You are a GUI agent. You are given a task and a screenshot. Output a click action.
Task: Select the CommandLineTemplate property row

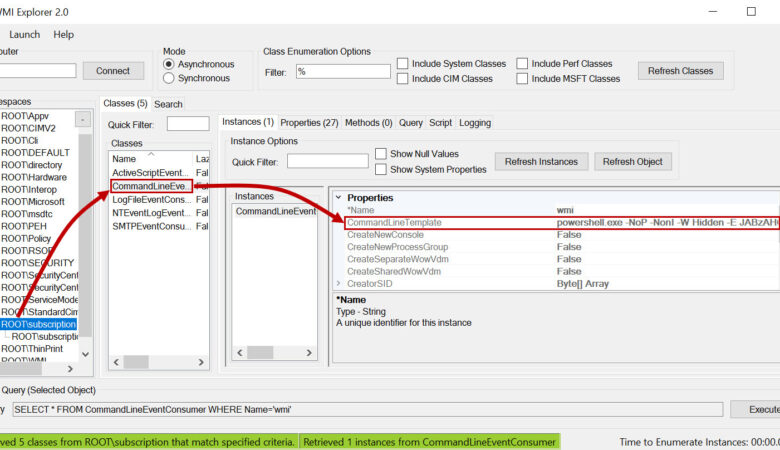562,222
